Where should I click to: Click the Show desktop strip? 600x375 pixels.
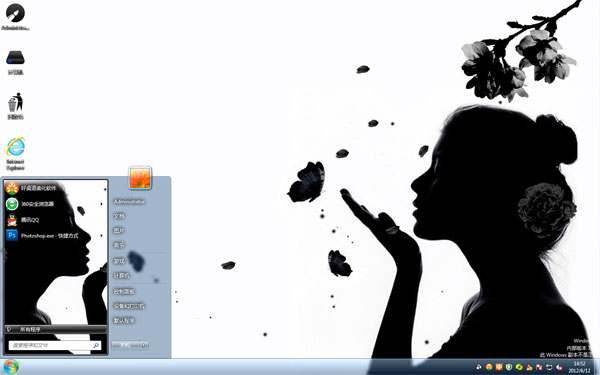pos(597,367)
